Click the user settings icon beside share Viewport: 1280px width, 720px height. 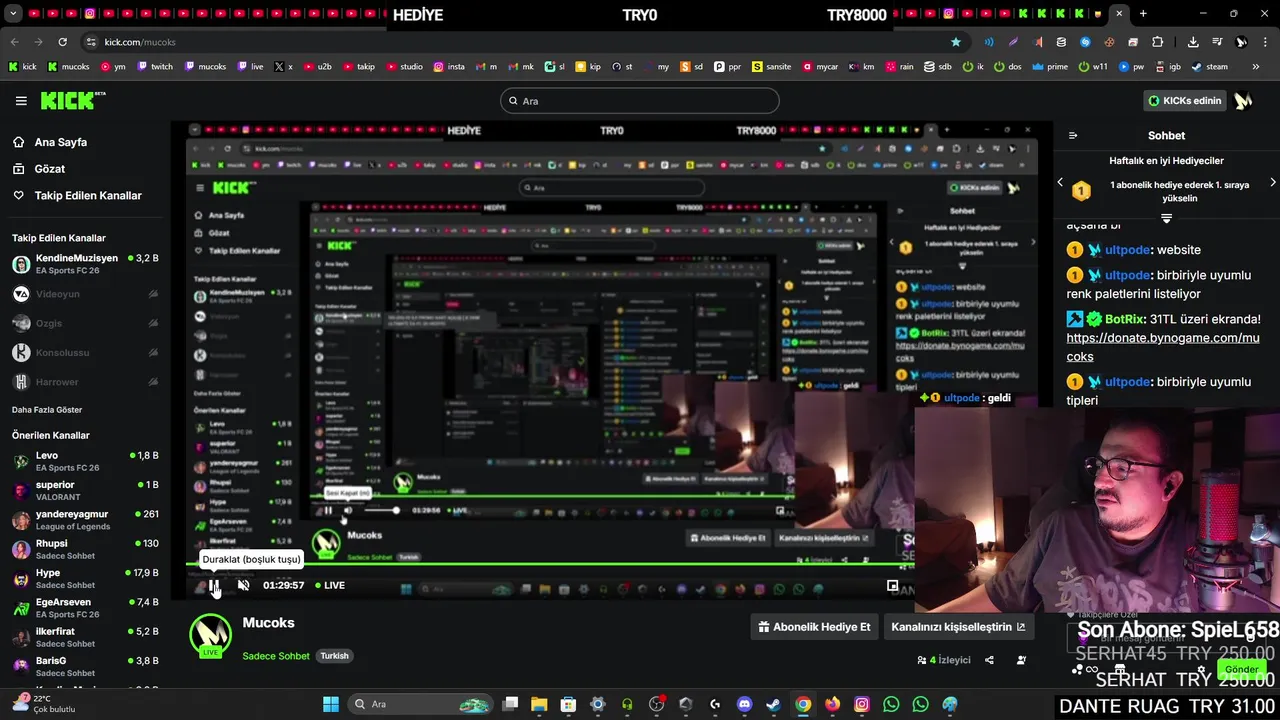(1021, 660)
